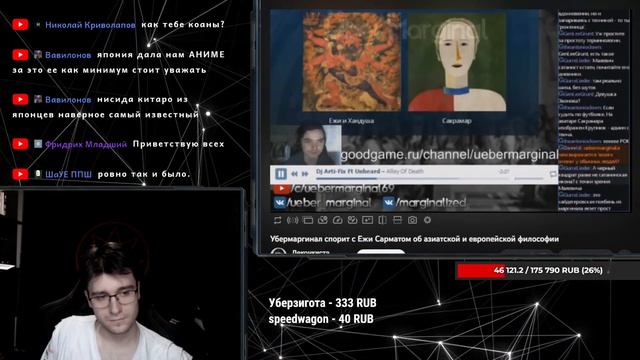Click the streamer webcam with glasses
The height and width of the screenshot is (360, 640).
122,275
